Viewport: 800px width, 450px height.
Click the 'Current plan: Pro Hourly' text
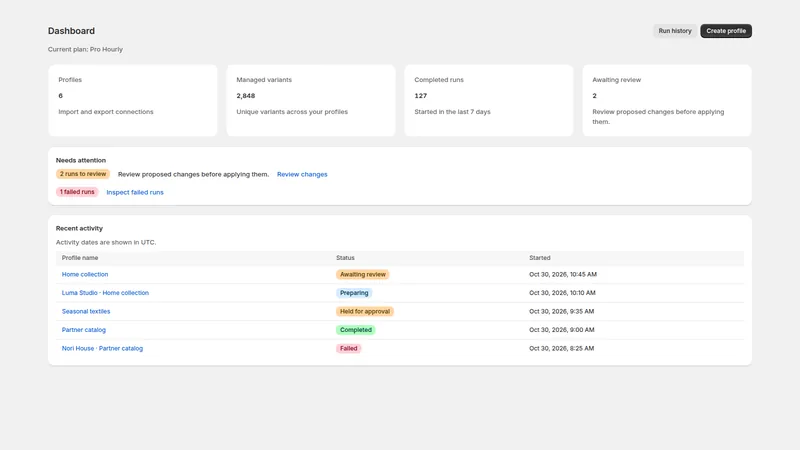85,49
